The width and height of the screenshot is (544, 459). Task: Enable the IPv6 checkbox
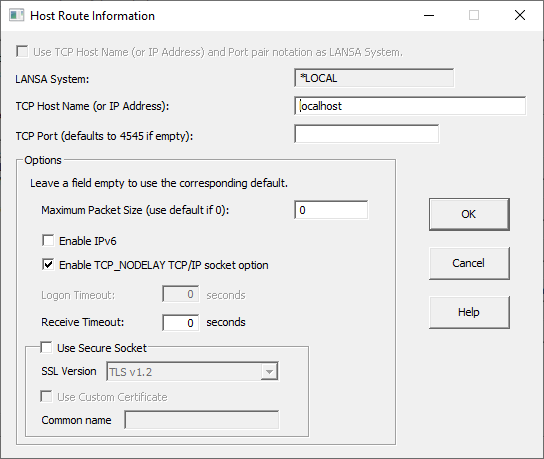click(48, 240)
